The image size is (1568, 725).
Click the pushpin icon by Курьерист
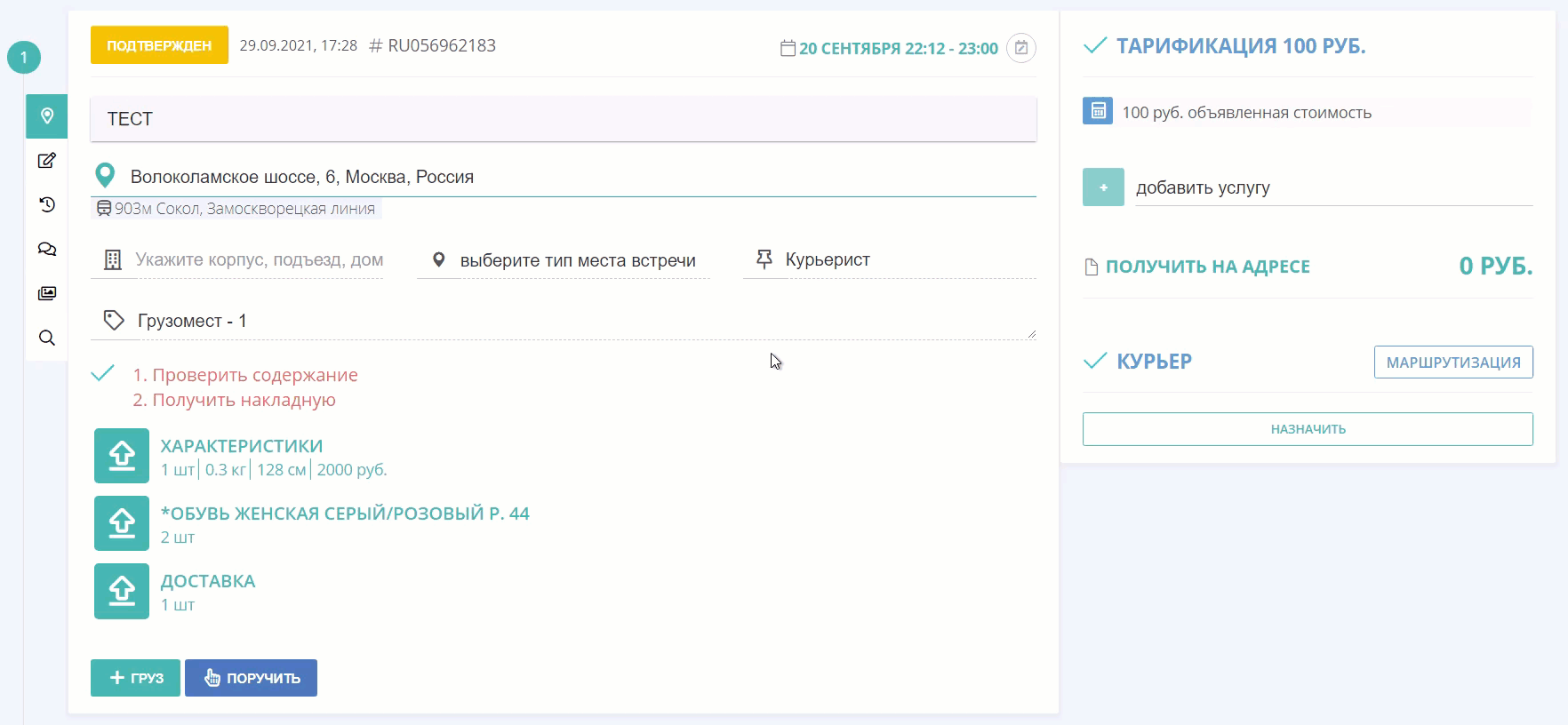(764, 259)
